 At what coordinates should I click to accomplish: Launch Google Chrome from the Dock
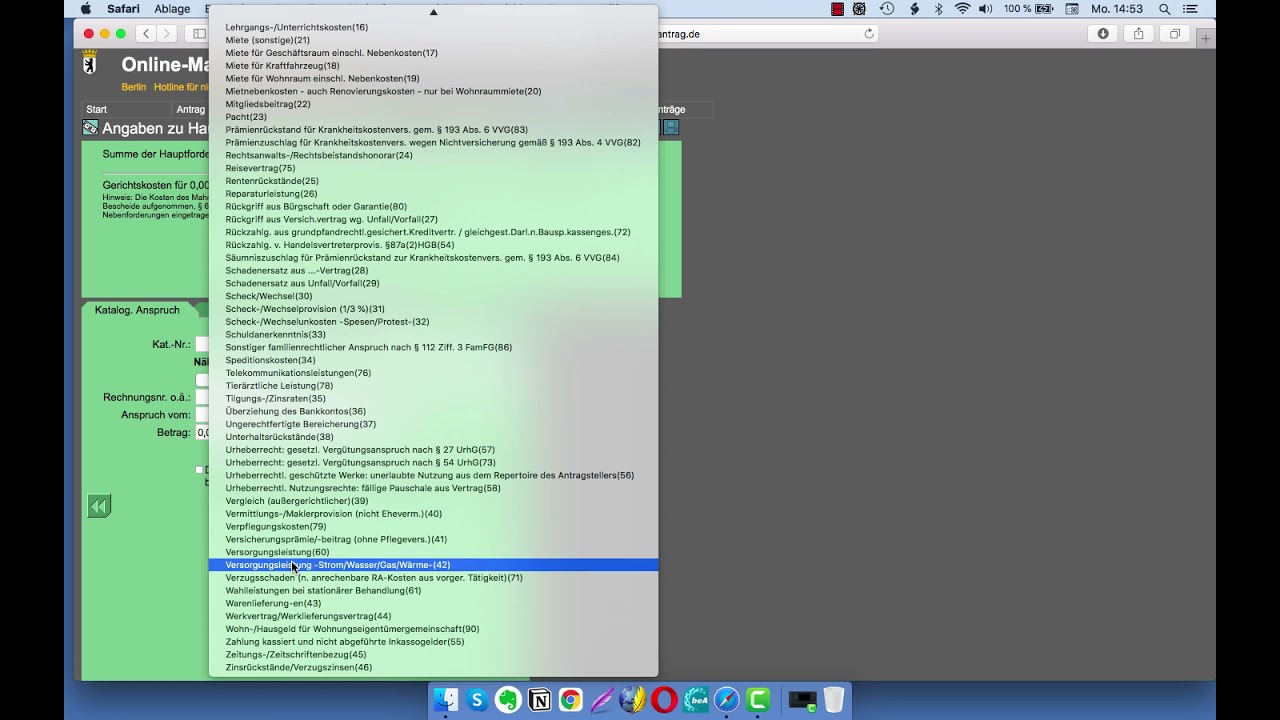(x=570, y=700)
